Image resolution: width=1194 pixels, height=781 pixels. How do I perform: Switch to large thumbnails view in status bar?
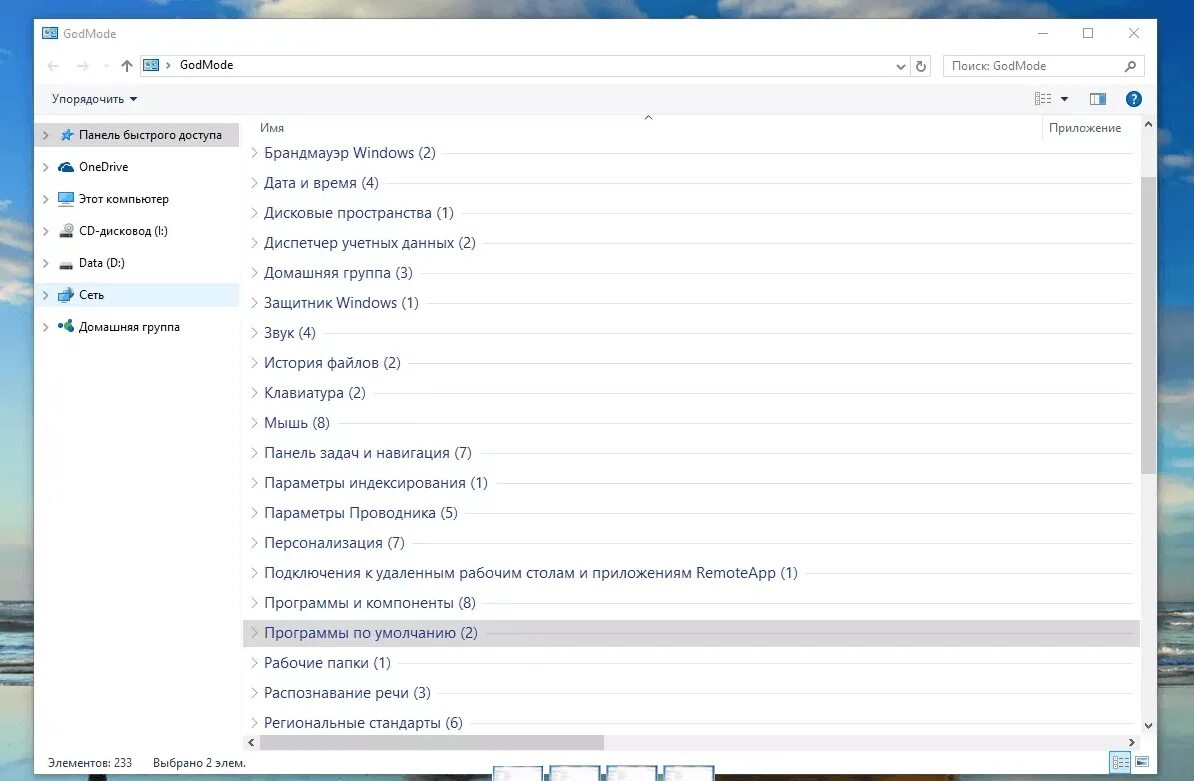(1142, 762)
